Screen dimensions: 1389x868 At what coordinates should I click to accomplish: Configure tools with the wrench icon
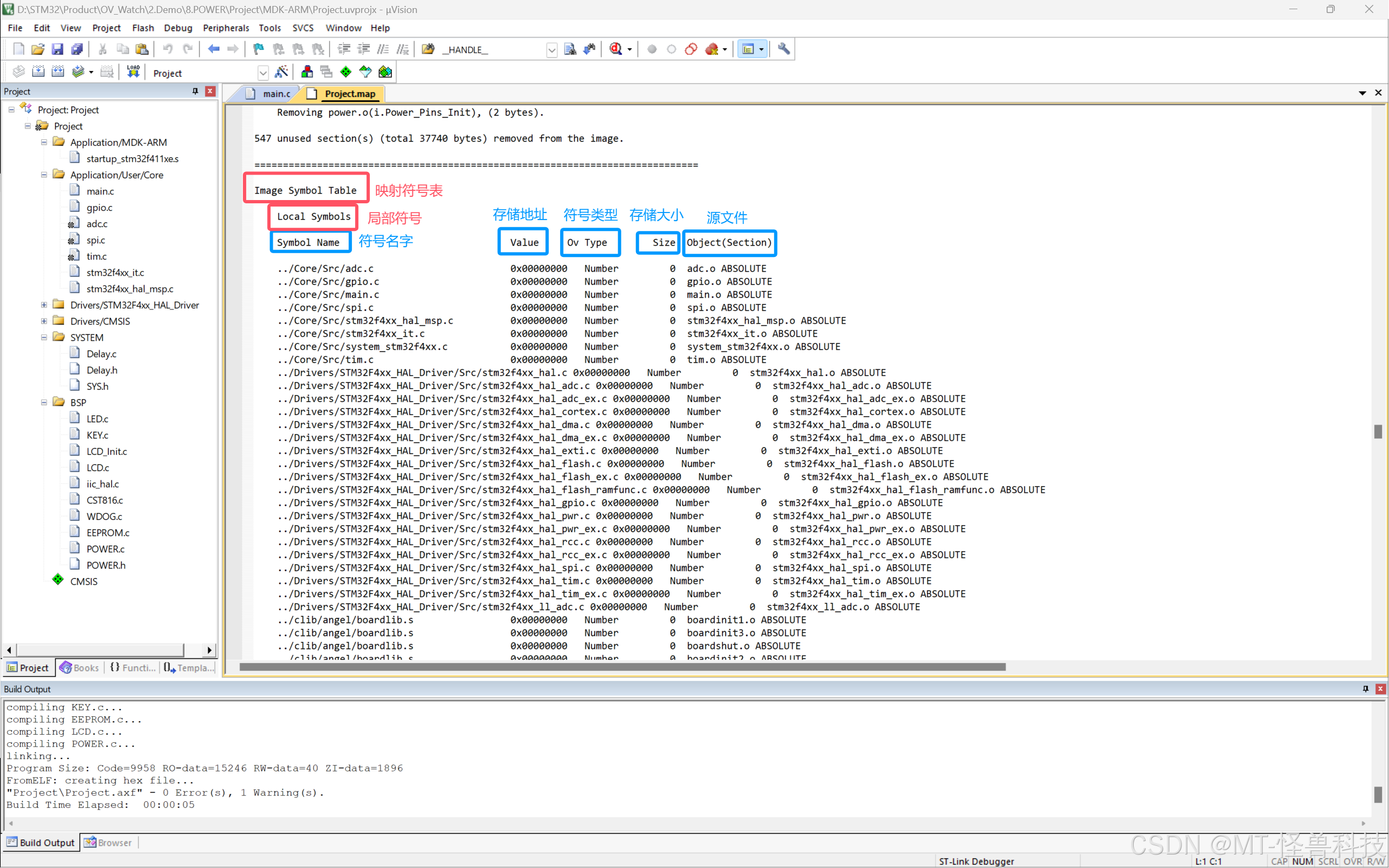click(784, 49)
